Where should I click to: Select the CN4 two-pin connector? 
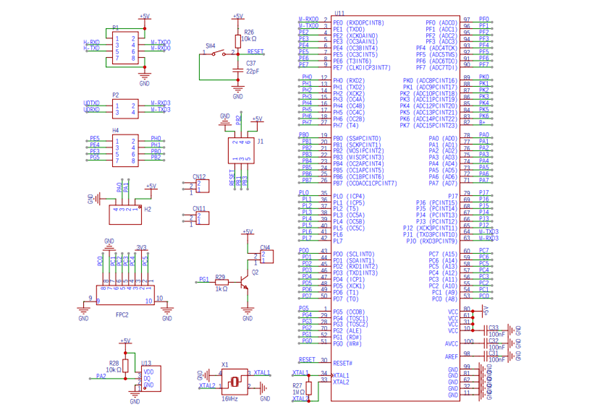tap(267, 256)
